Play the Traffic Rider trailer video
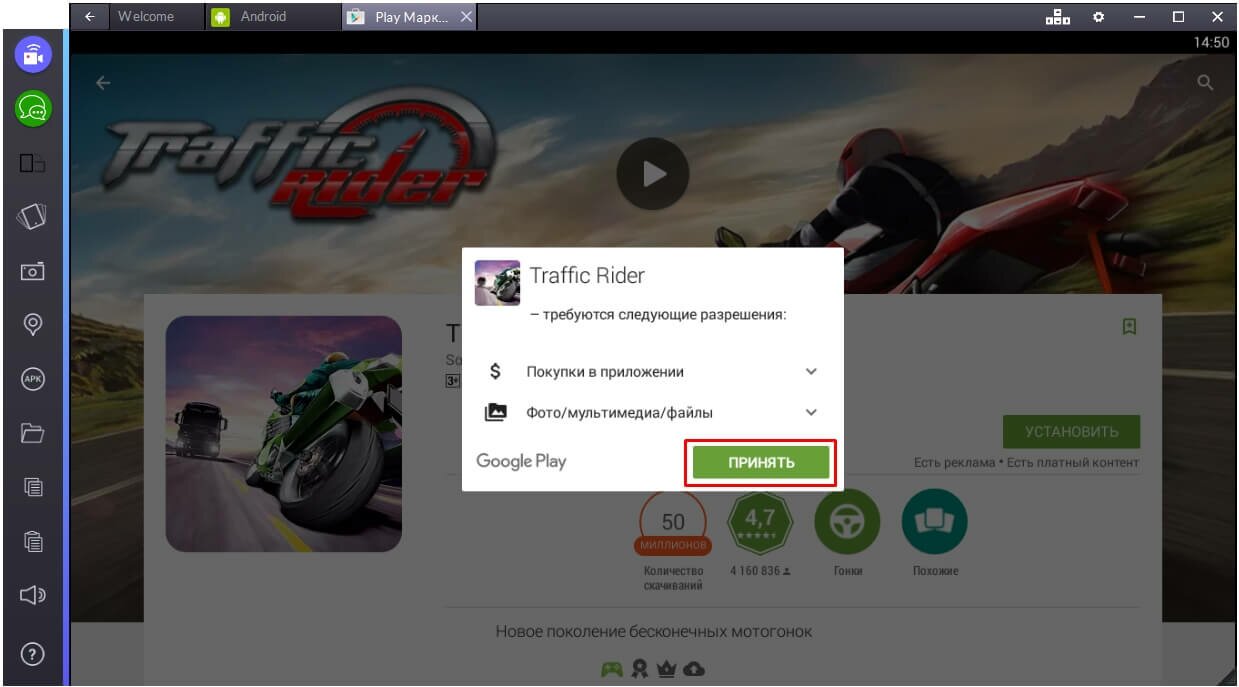 652,174
